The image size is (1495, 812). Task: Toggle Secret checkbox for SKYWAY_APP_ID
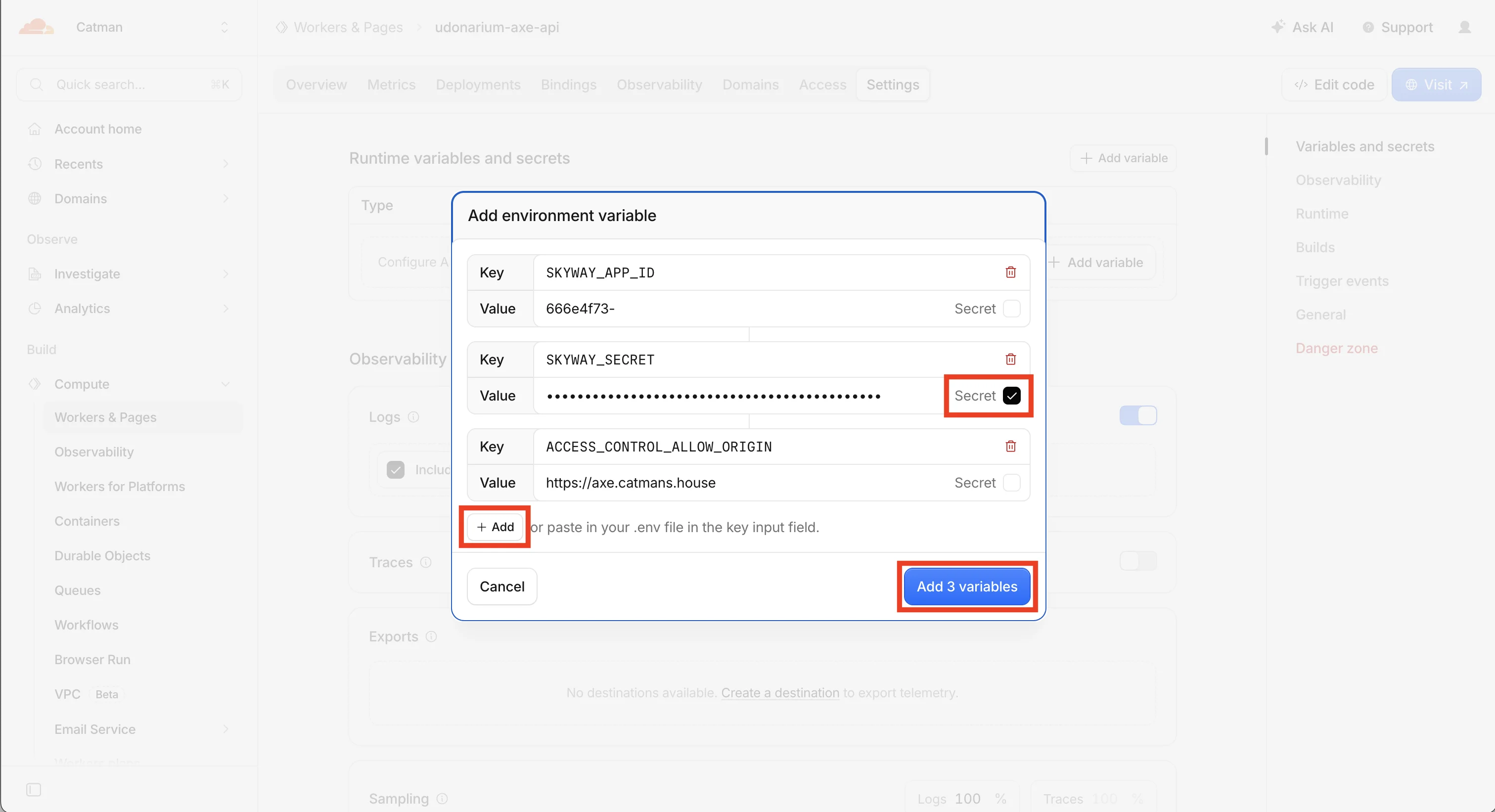tap(1011, 309)
